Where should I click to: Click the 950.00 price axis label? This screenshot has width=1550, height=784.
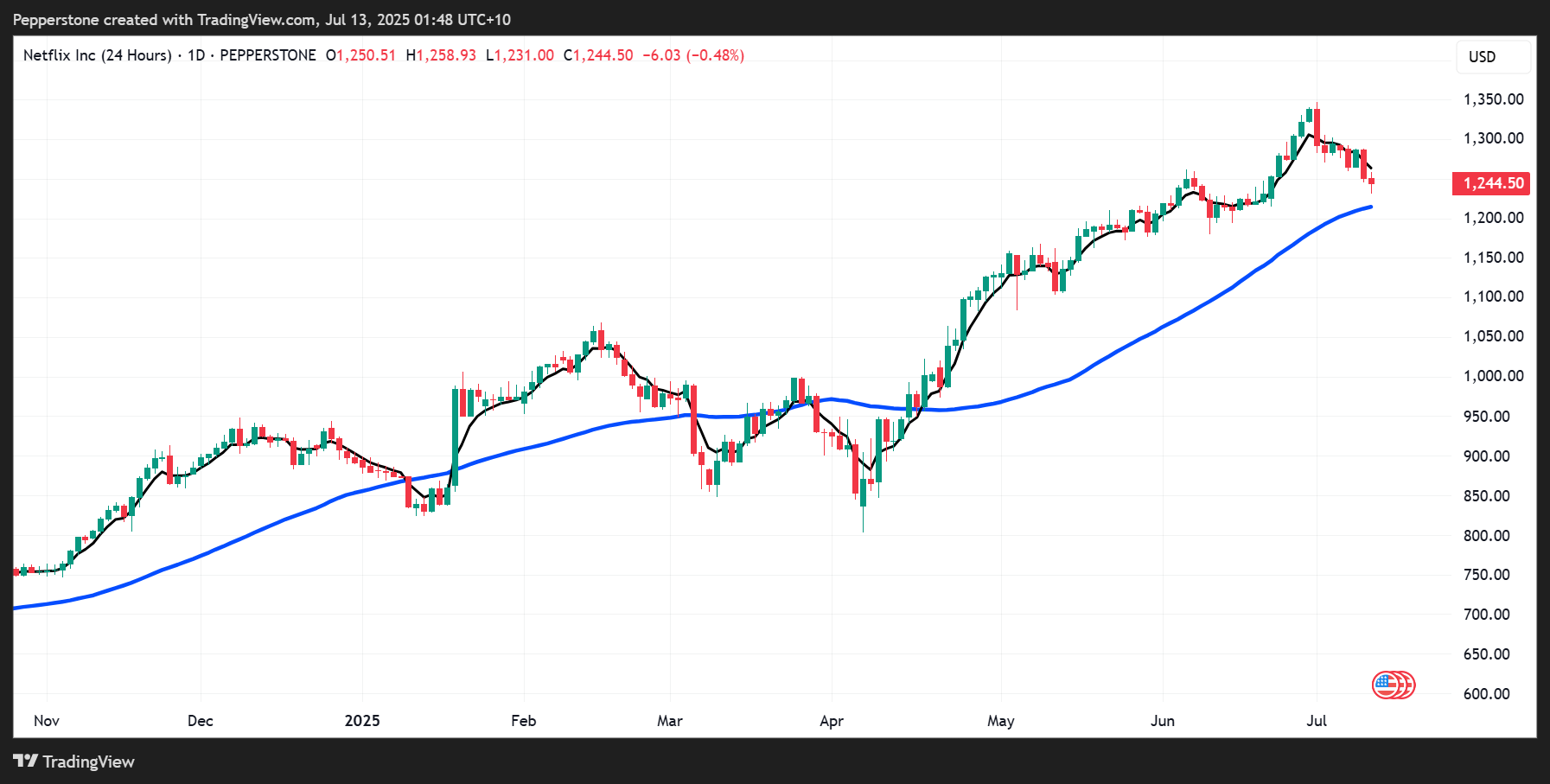(x=1487, y=417)
